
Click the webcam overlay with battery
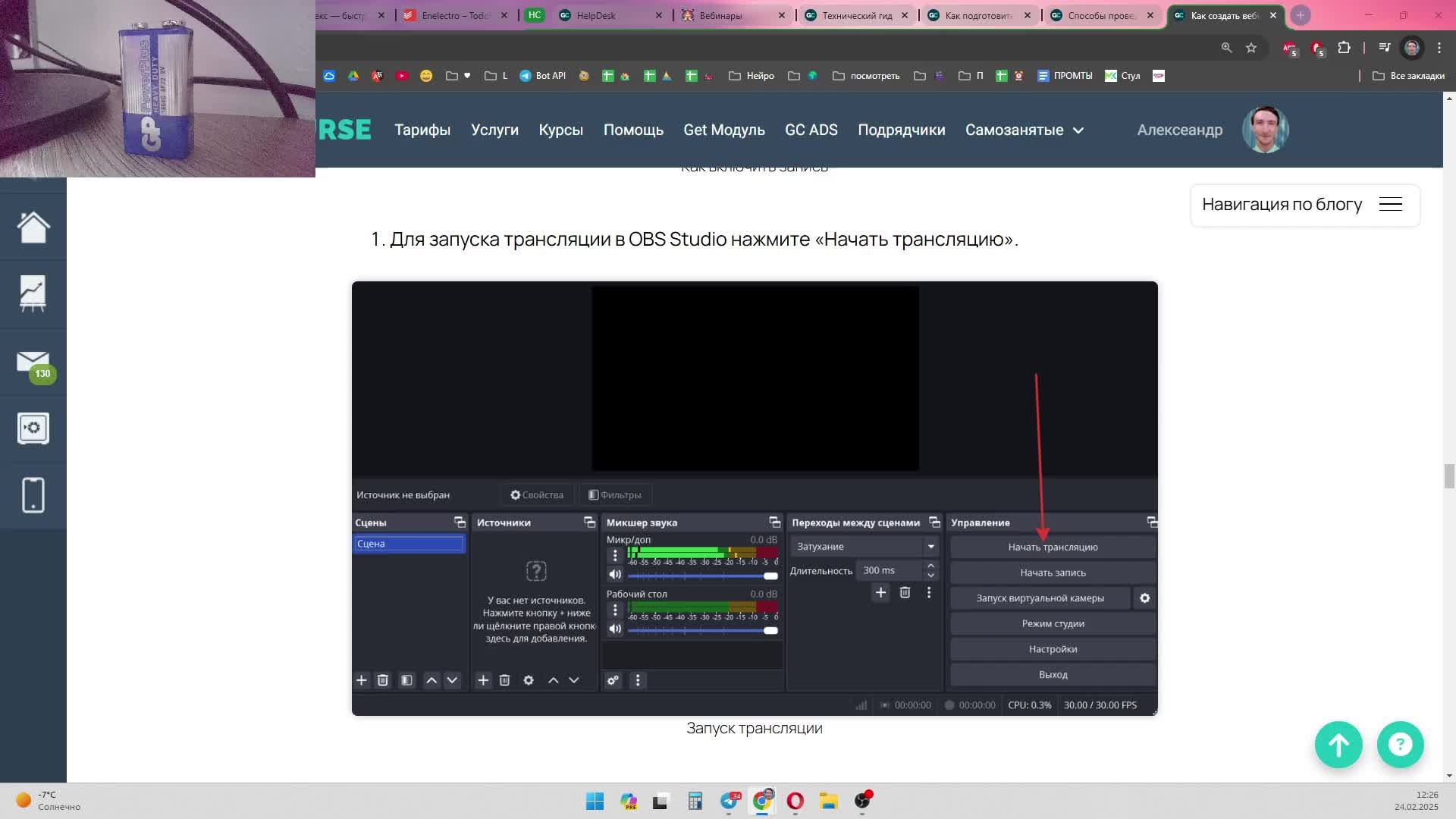click(158, 89)
